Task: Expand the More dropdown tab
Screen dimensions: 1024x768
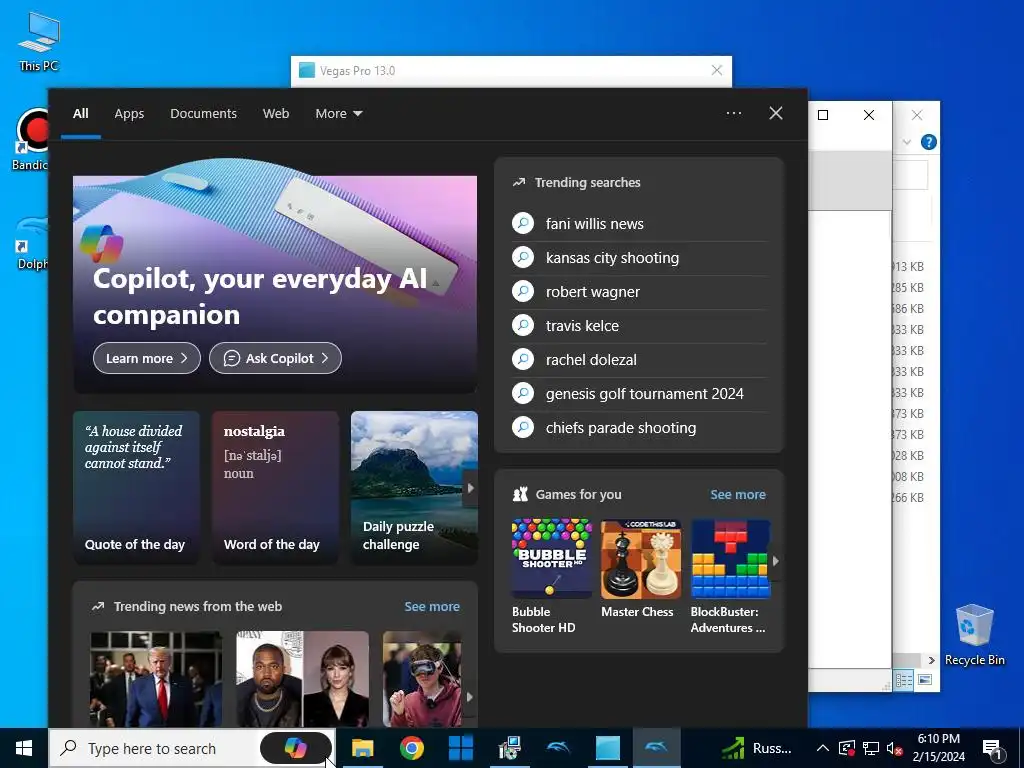Action: [x=338, y=113]
